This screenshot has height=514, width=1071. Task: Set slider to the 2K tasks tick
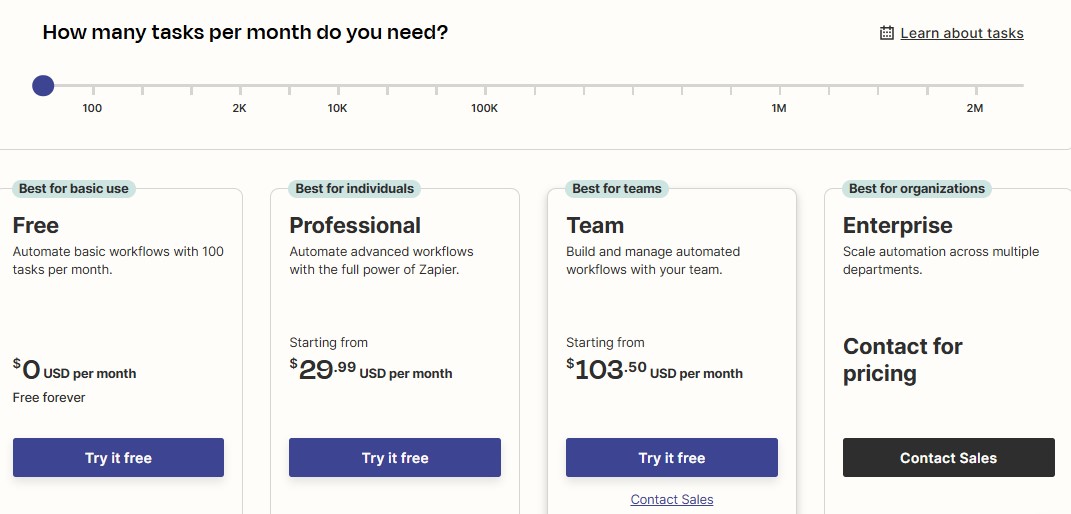[x=240, y=89]
